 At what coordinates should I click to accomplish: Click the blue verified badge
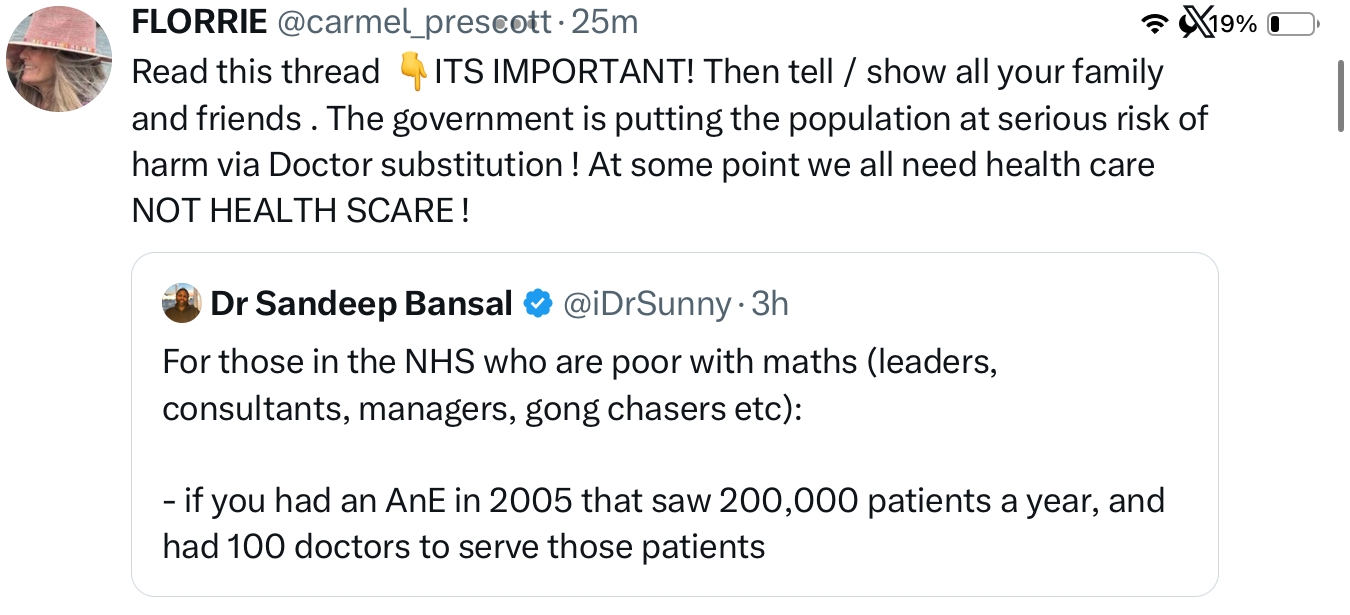click(x=538, y=303)
